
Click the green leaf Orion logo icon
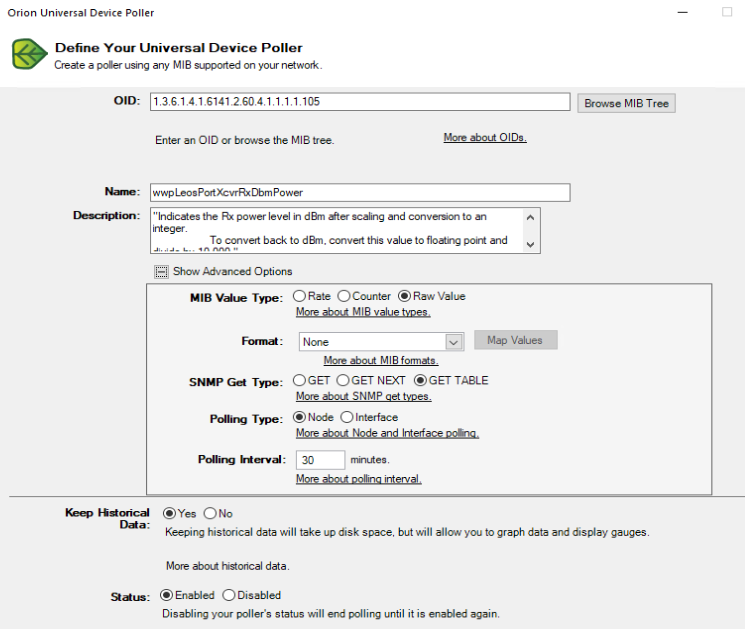[x=29, y=54]
